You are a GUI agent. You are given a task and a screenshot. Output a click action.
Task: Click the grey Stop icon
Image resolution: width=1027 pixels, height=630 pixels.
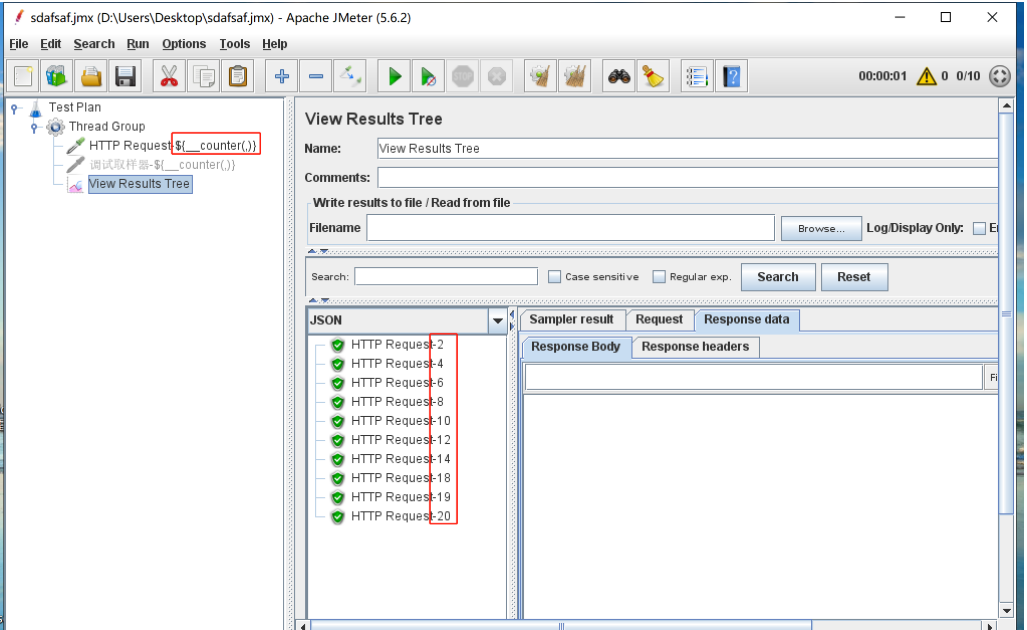(462, 77)
